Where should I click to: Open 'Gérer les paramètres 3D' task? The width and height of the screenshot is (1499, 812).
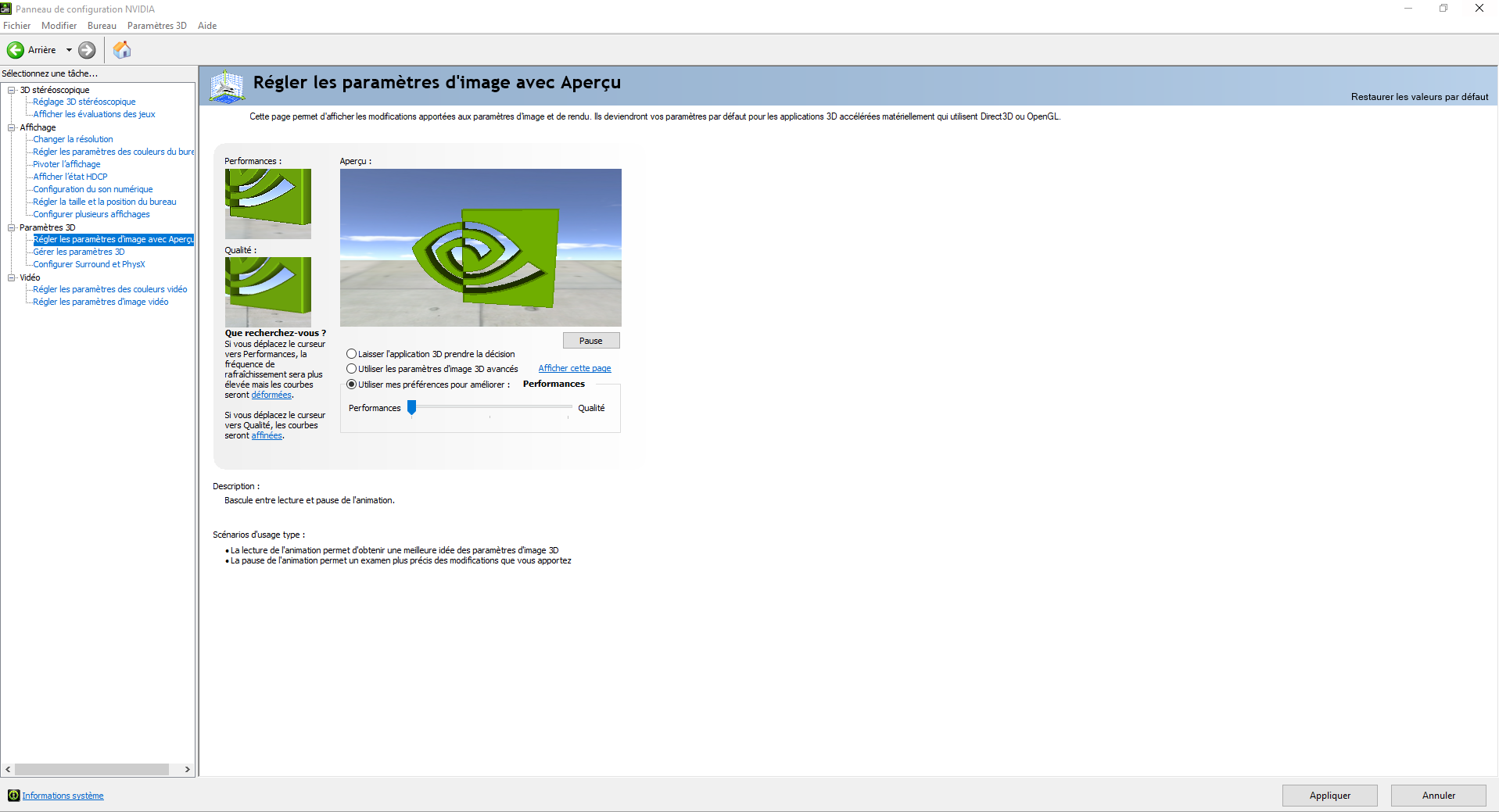pyautogui.click(x=79, y=252)
